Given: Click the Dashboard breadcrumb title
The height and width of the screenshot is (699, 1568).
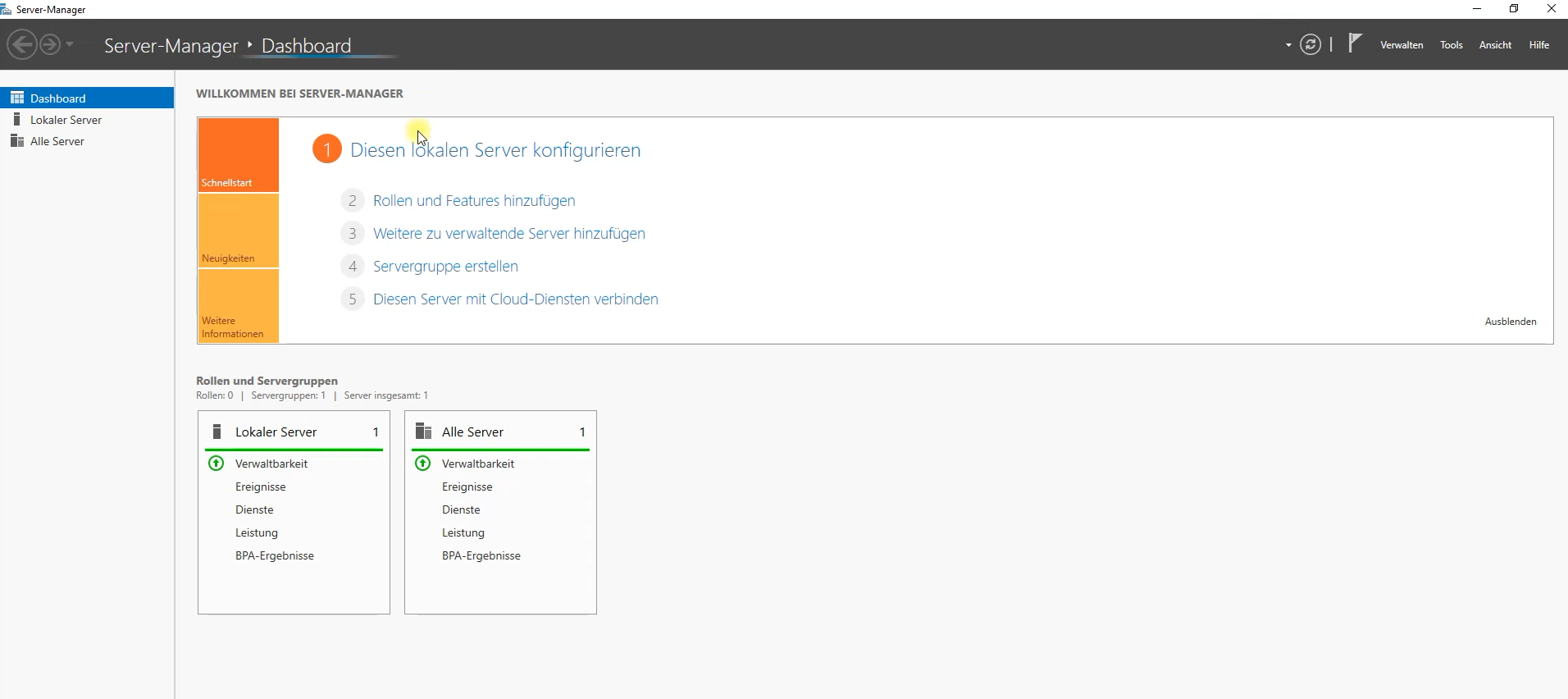Looking at the screenshot, I should (307, 46).
